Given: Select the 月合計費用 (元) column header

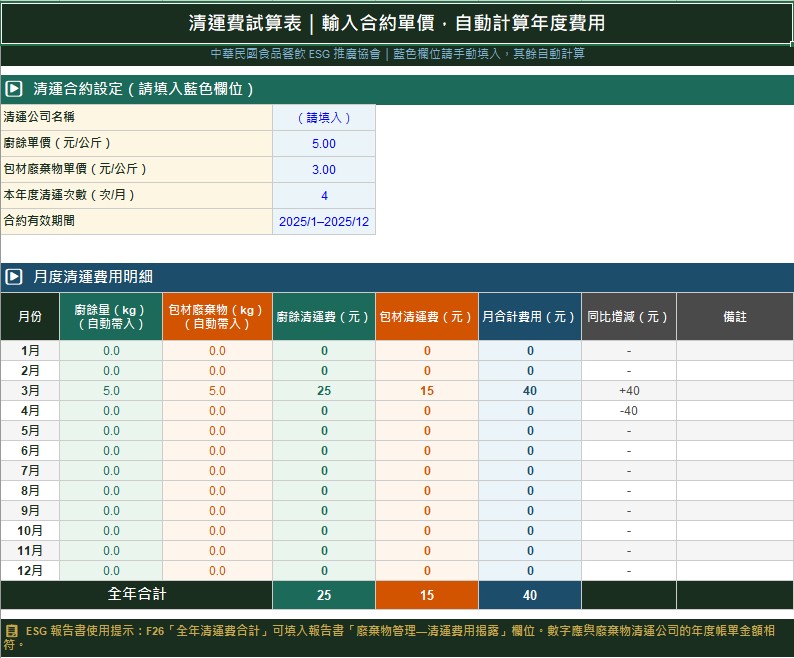Looking at the screenshot, I should coord(530,317).
